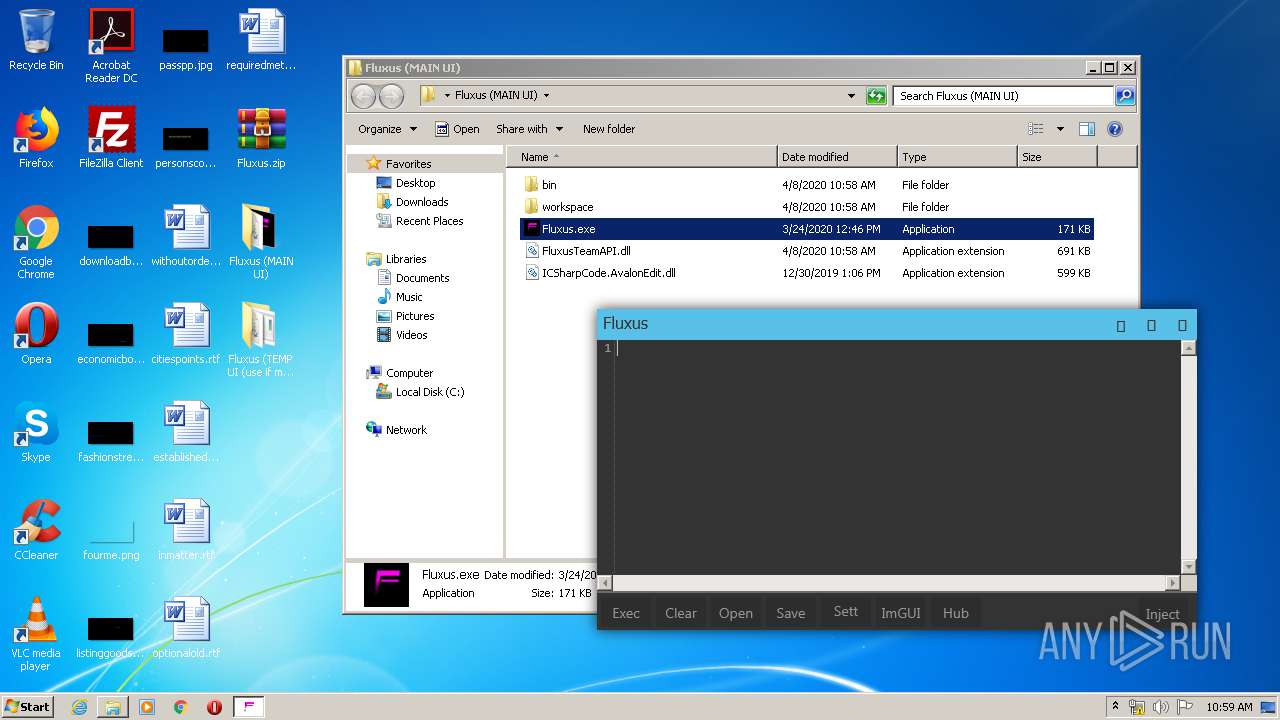Click Inject button in Fluxus
1280x720 pixels.
point(1163,614)
